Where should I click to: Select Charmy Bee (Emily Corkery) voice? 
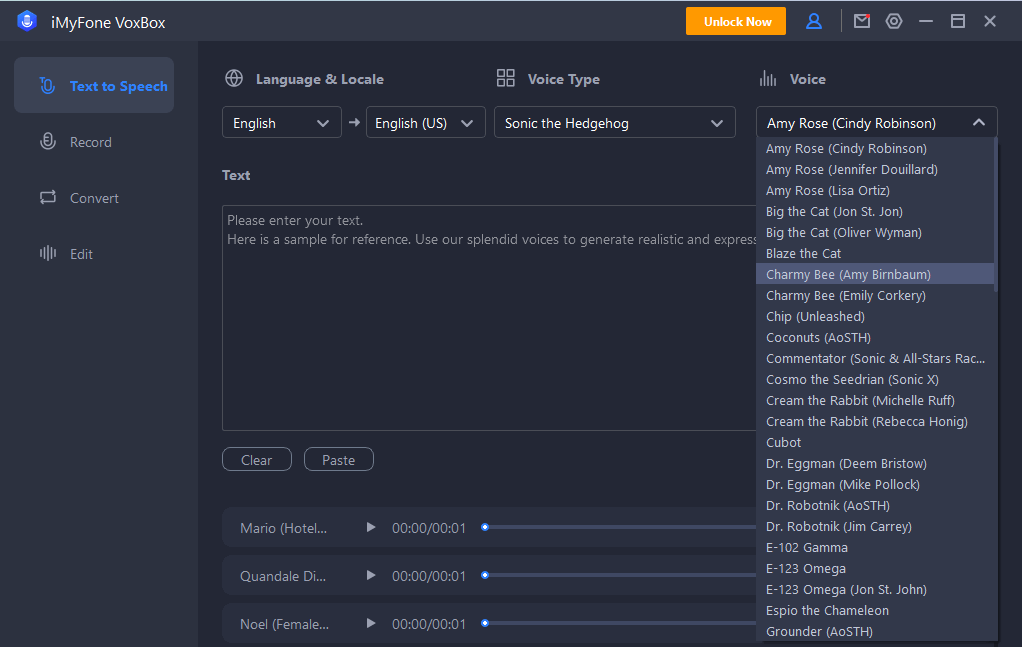coord(875,295)
